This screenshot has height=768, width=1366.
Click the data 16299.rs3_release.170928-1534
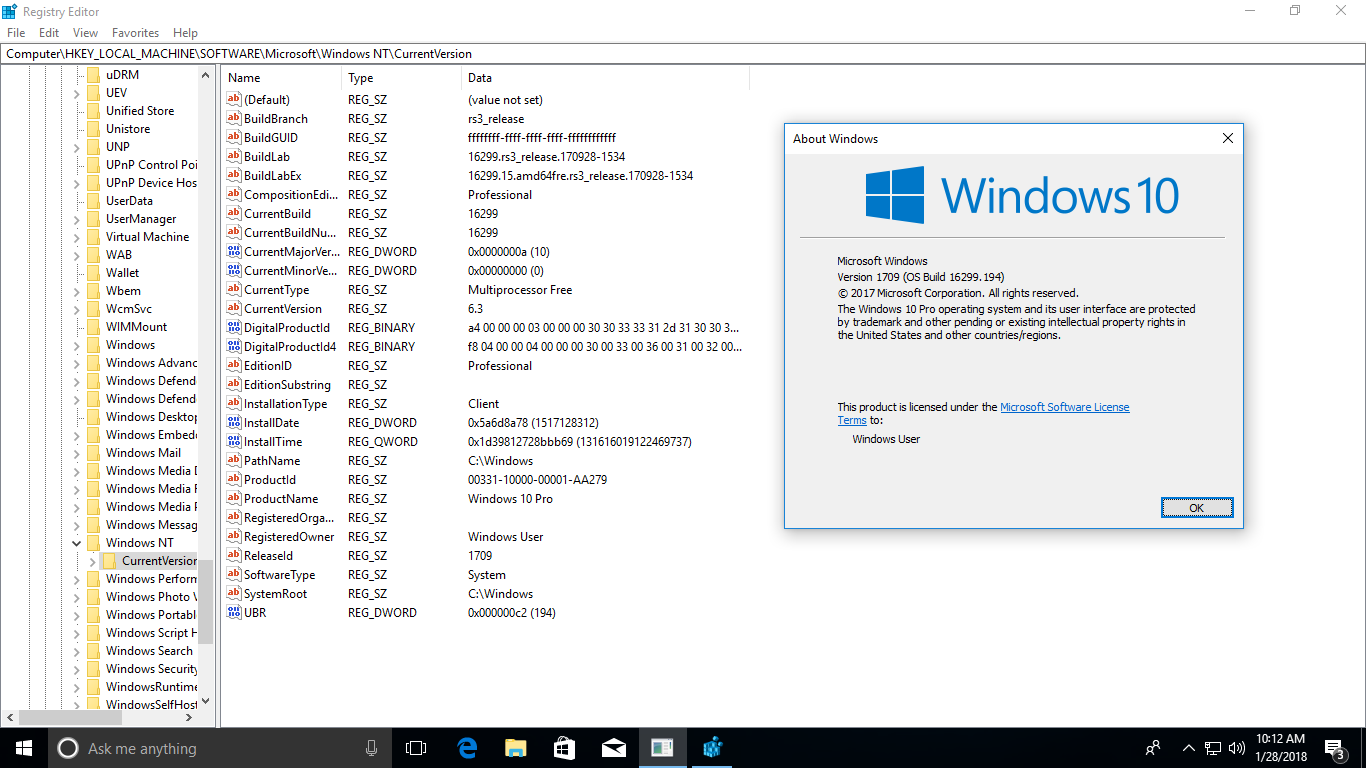pyautogui.click(x=547, y=156)
